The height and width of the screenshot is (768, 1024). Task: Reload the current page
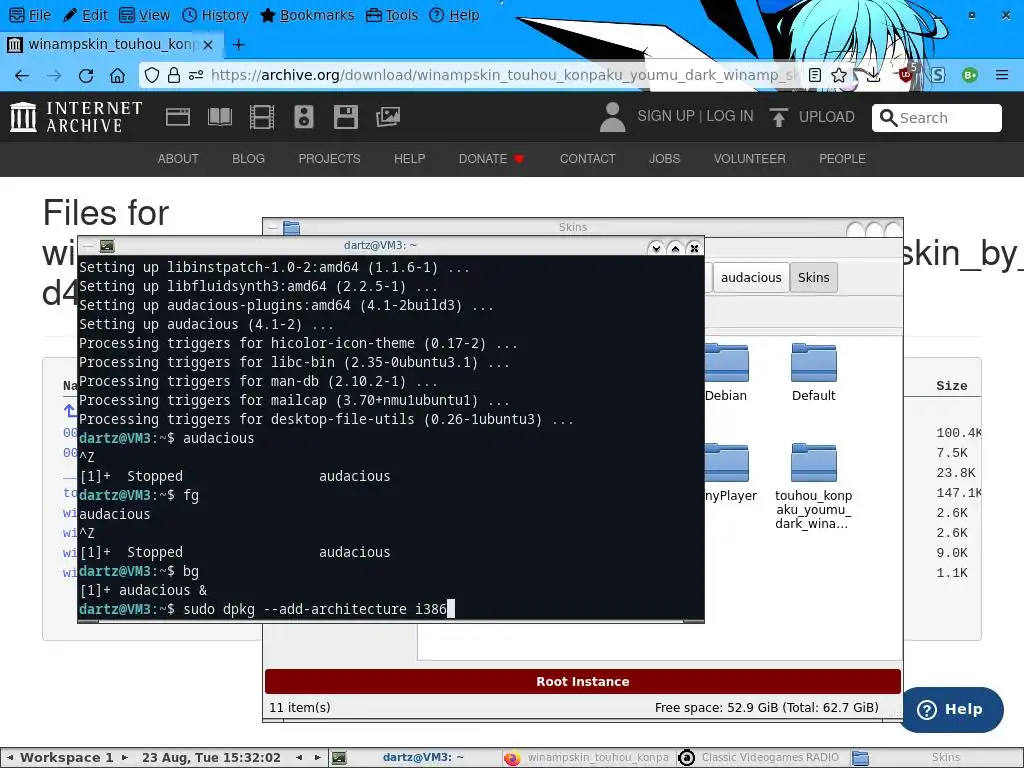(x=86, y=76)
